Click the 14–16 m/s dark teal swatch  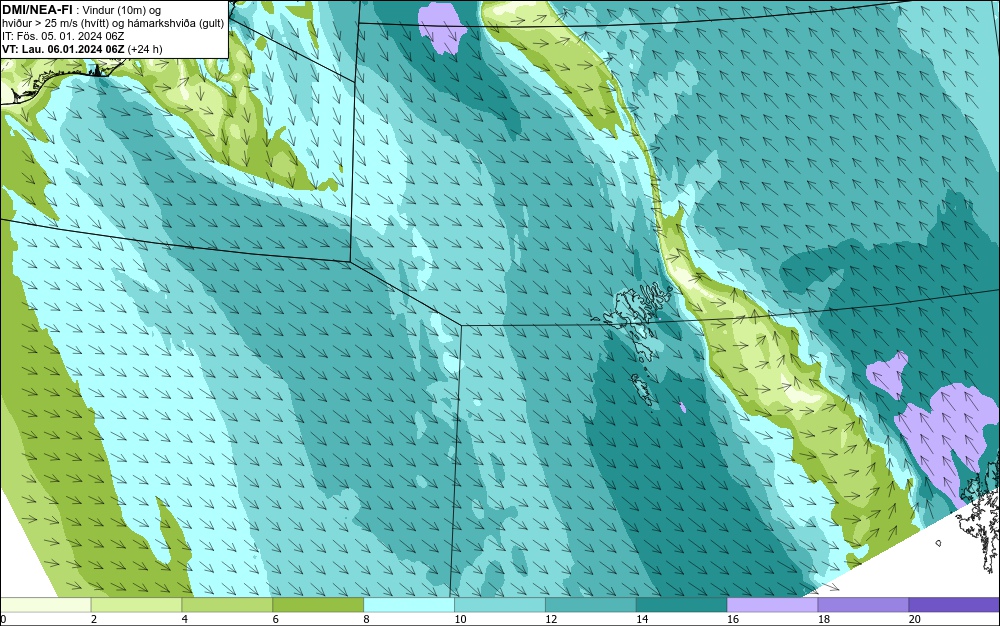pos(681,604)
